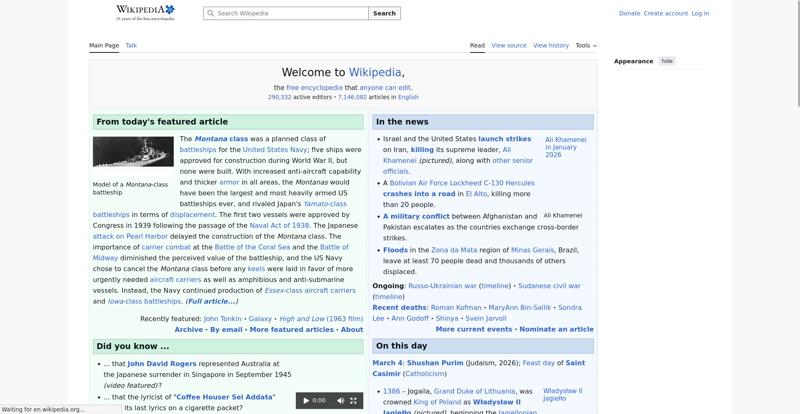Hide the Appearance panel
The height and width of the screenshot is (414, 800).
(667, 61)
